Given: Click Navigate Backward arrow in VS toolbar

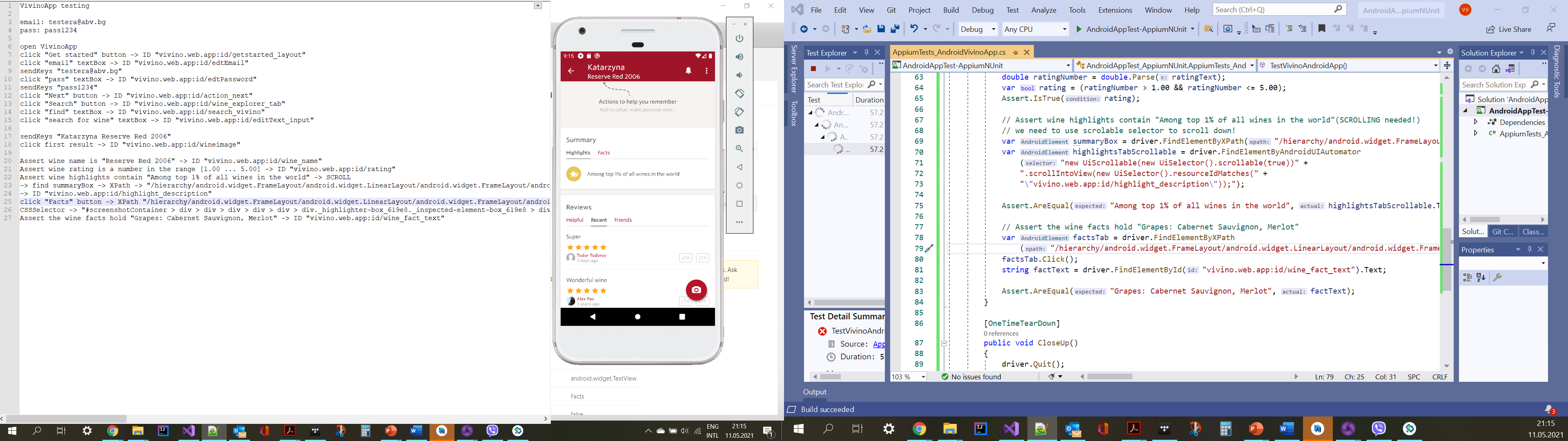Looking at the screenshot, I should 804,29.
